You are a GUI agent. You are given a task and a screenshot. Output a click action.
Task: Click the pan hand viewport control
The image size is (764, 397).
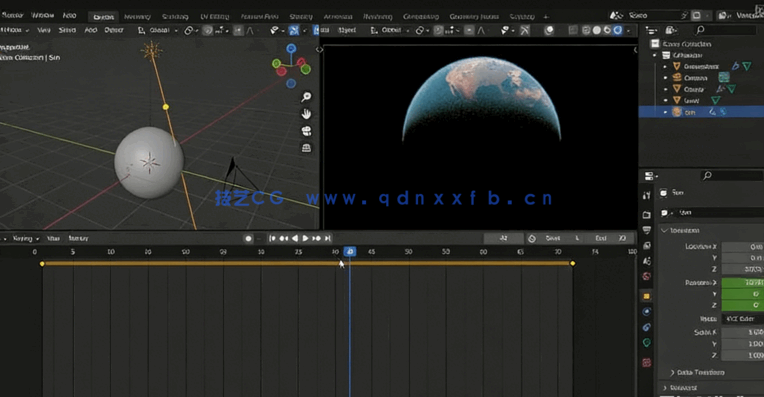coord(306,114)
